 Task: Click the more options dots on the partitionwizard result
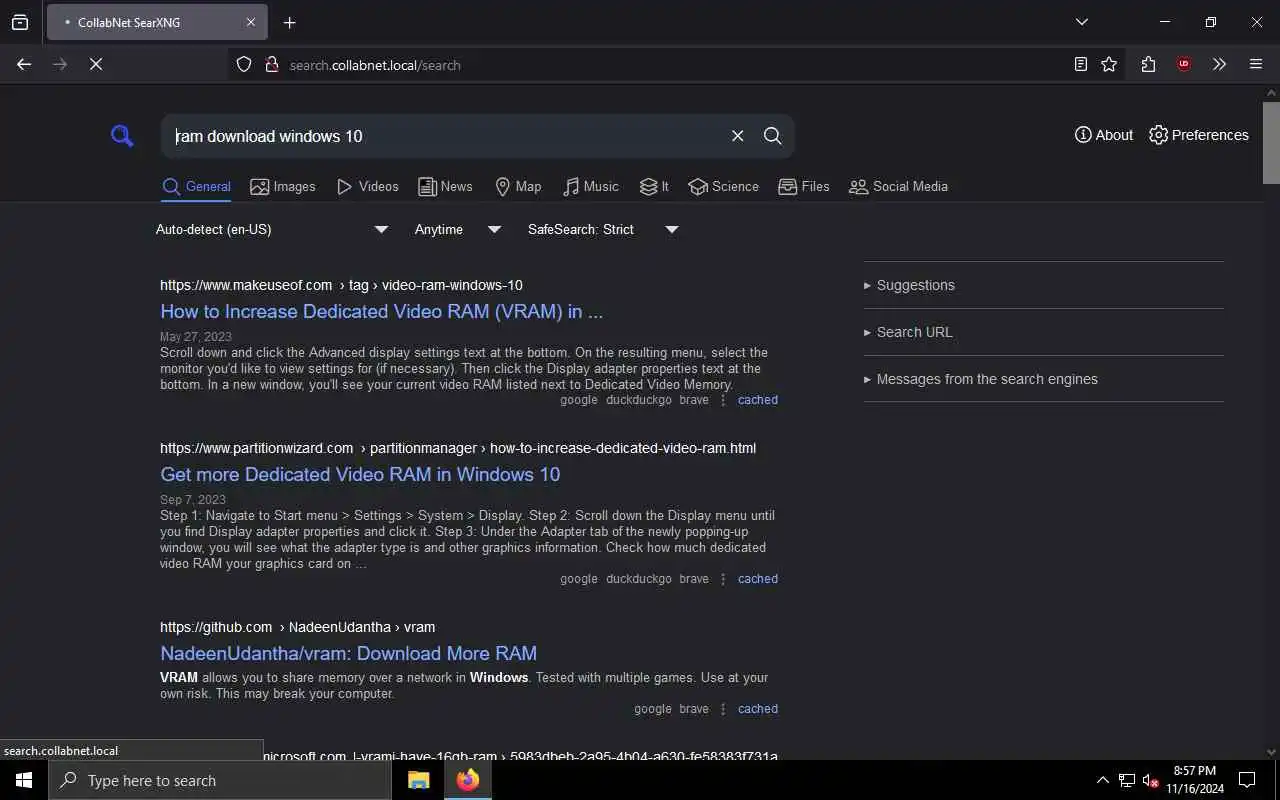(x=723, y=579)
